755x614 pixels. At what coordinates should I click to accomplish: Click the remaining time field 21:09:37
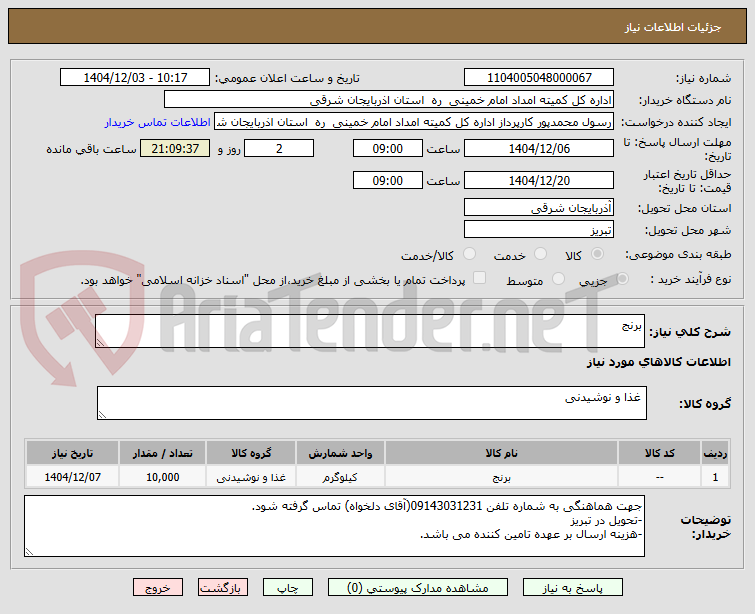pos(175,148)
